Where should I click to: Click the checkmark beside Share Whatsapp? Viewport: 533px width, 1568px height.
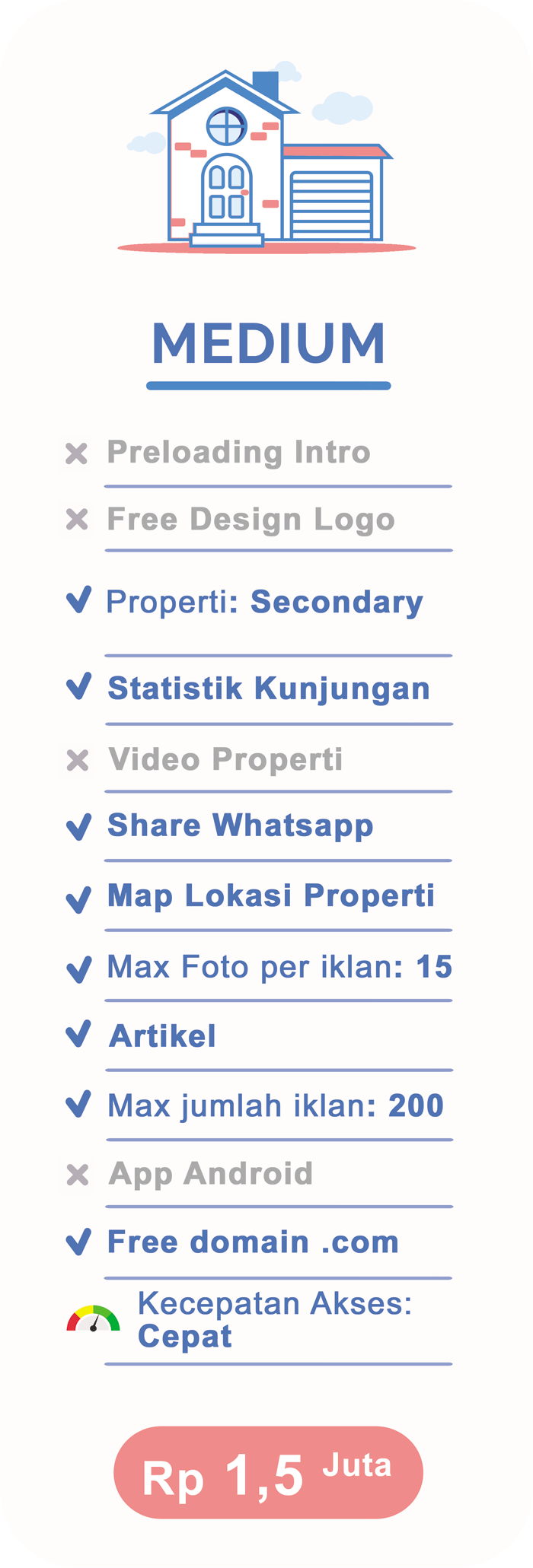point(79,826)
